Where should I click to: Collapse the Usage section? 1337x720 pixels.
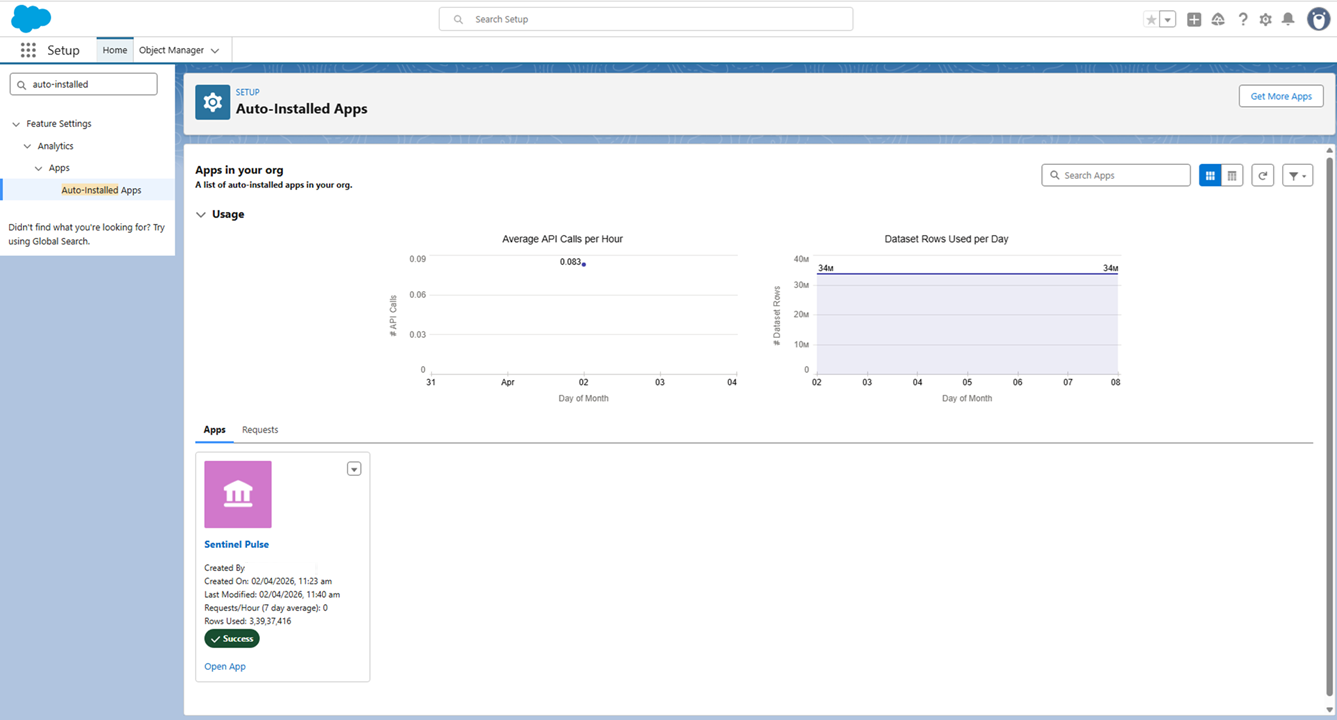(x=202, y=214)
